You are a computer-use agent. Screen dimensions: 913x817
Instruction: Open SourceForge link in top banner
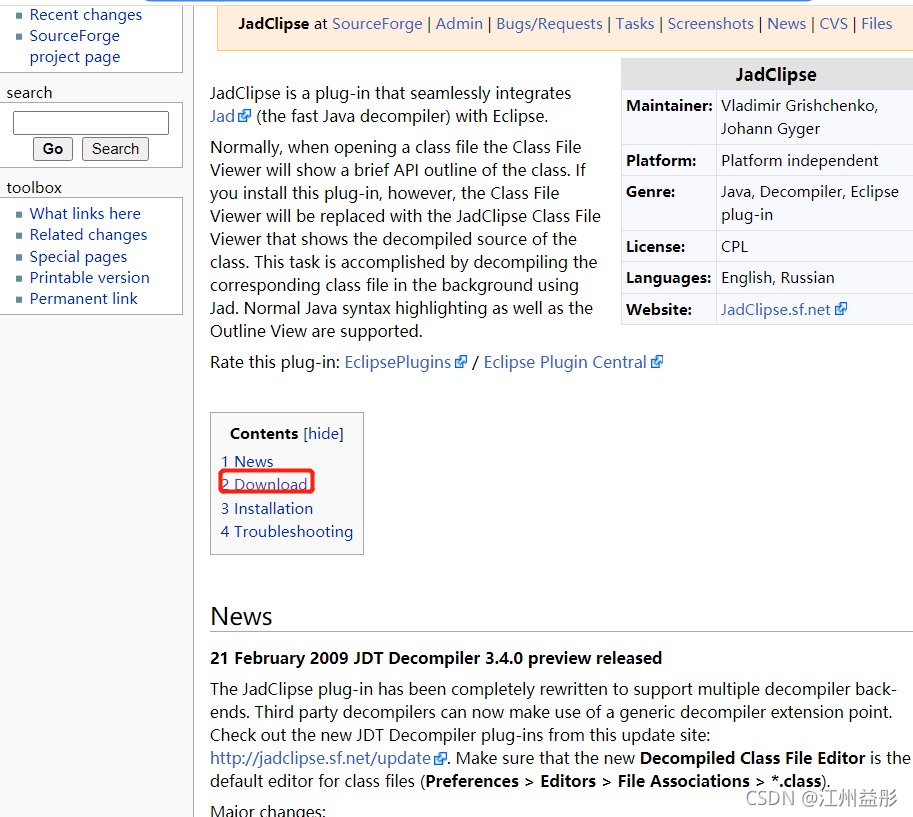[377, 24]
